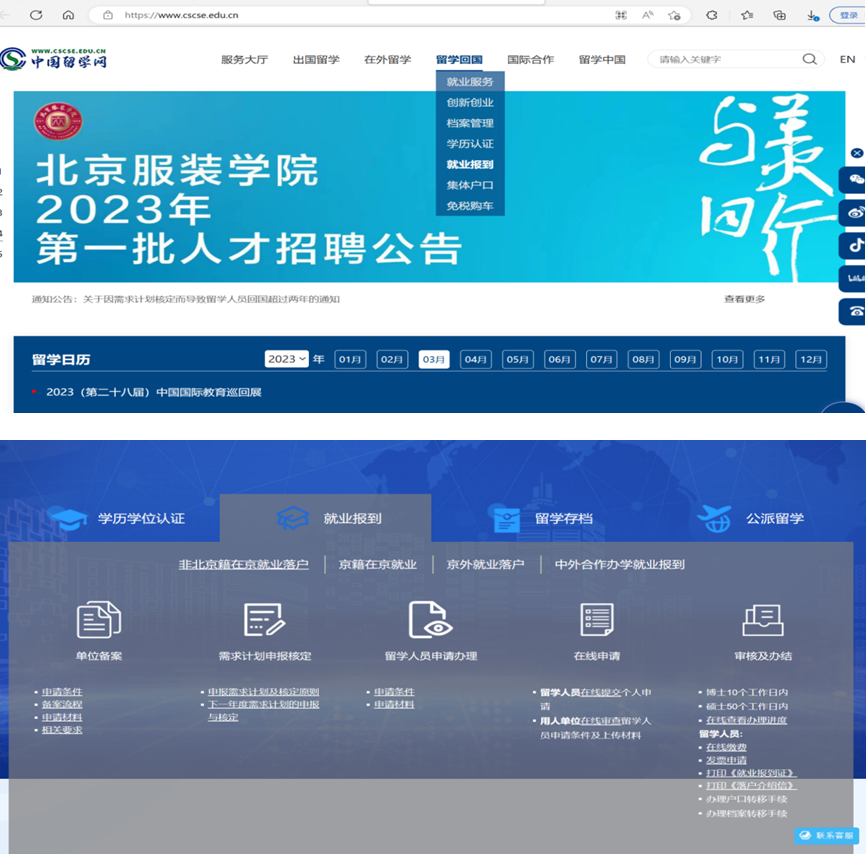Click the WeChat icon in the sidebar
866x854 pixels.
[x=855, y=181]
